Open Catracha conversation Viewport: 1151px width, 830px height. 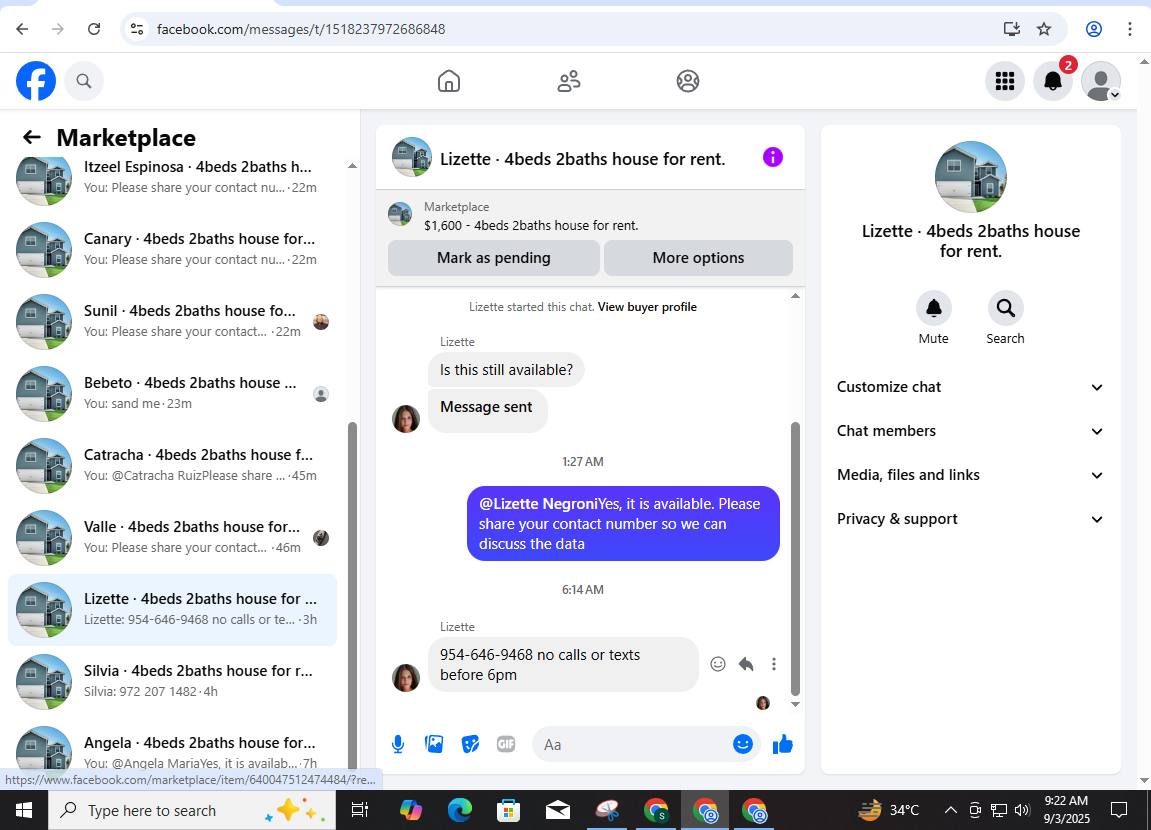173,465
